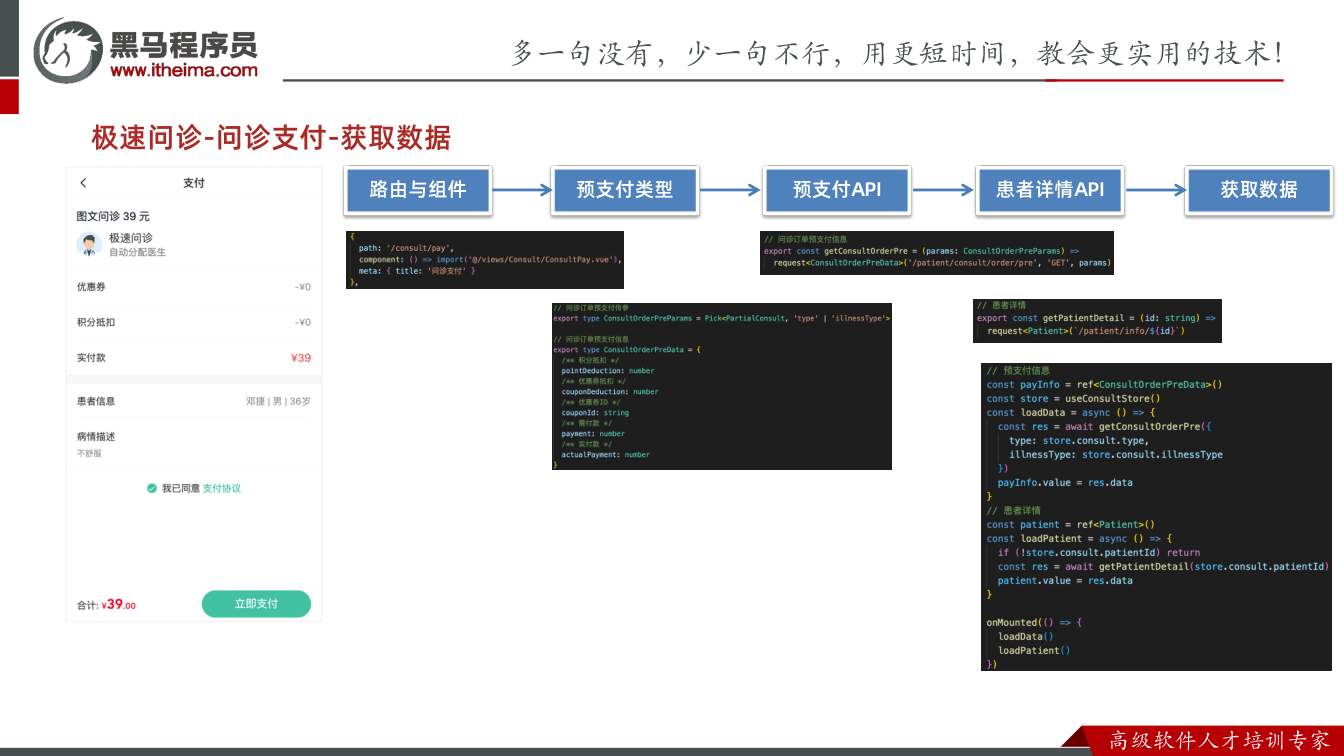Click the 患者信息 row

pos(194,401)
